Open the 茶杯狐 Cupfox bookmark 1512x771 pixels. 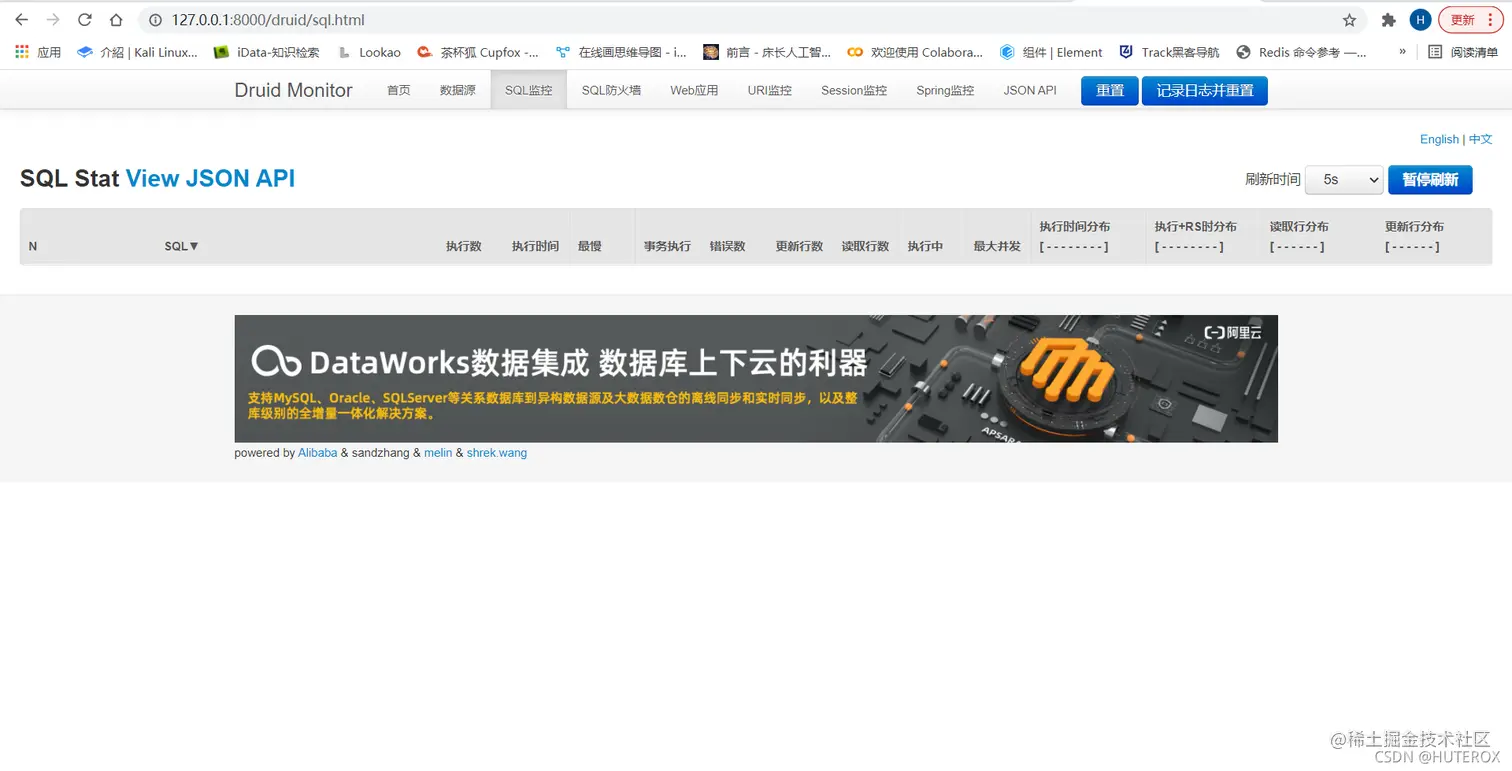pos(478,52)
